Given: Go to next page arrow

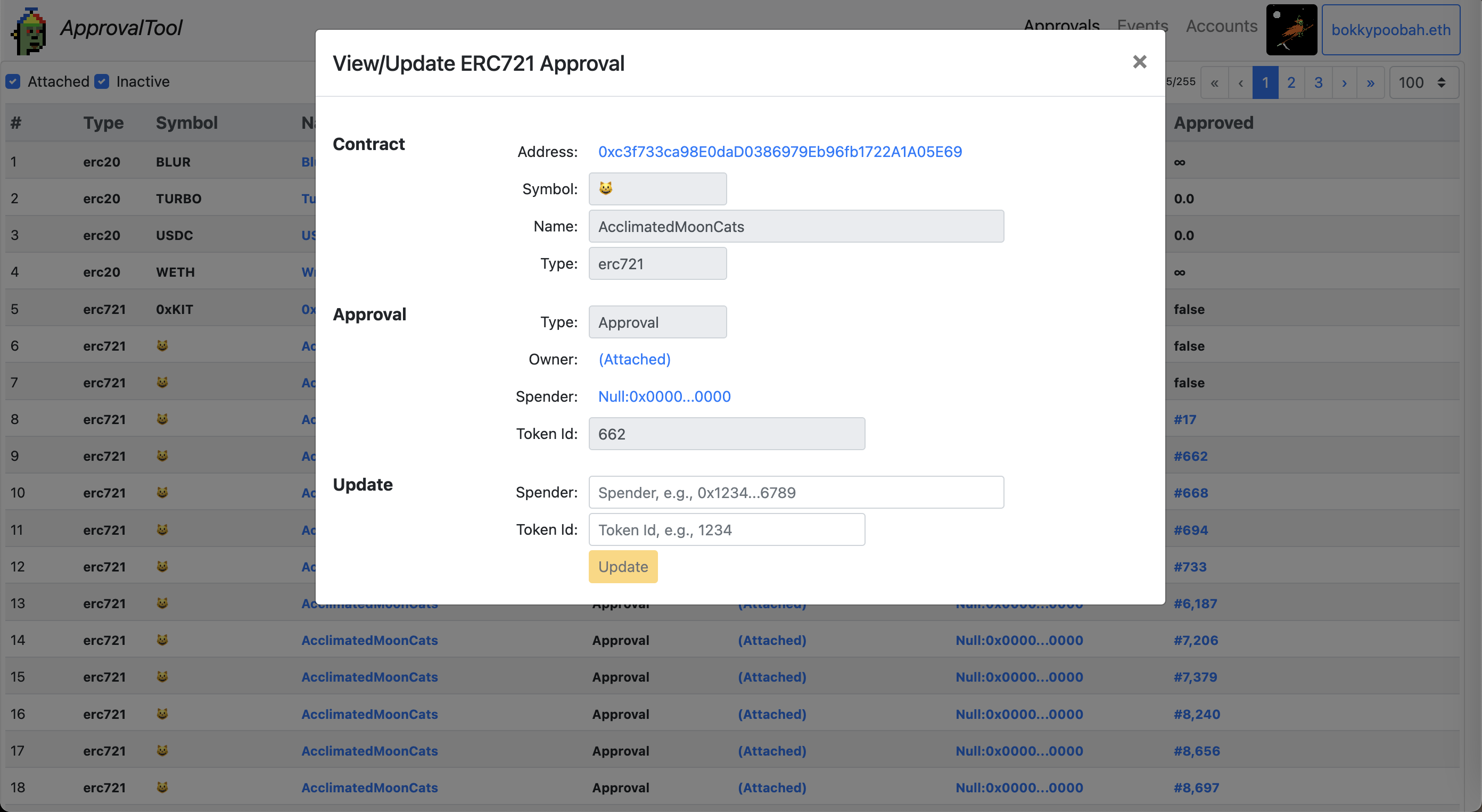Looking at the screenshot, I should click(x=1344, y=83).
